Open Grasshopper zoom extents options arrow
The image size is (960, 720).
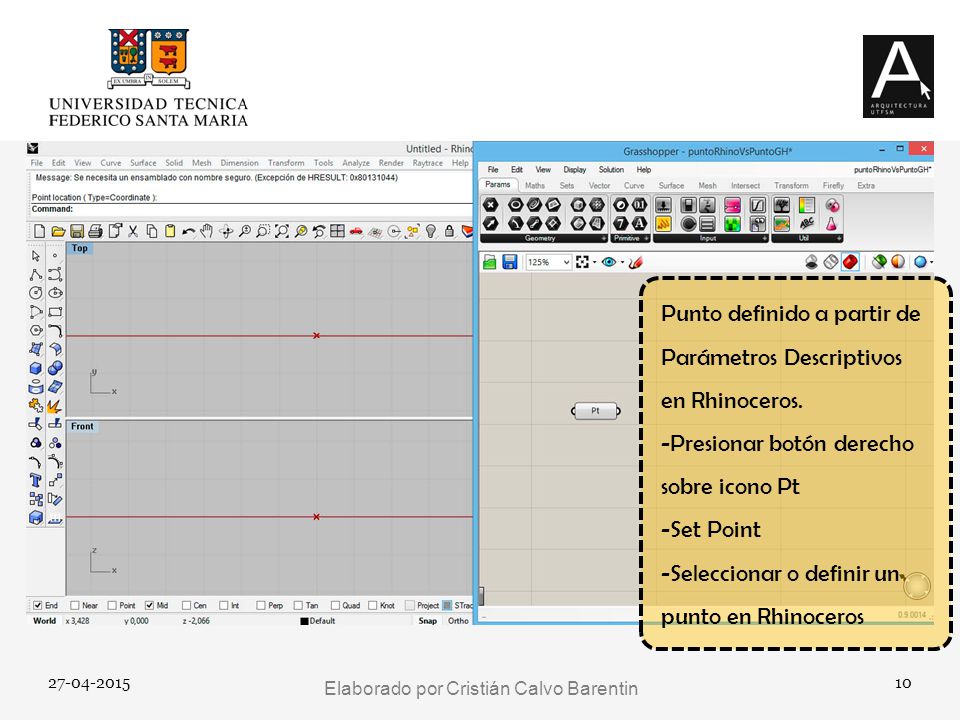click(594, 263)
